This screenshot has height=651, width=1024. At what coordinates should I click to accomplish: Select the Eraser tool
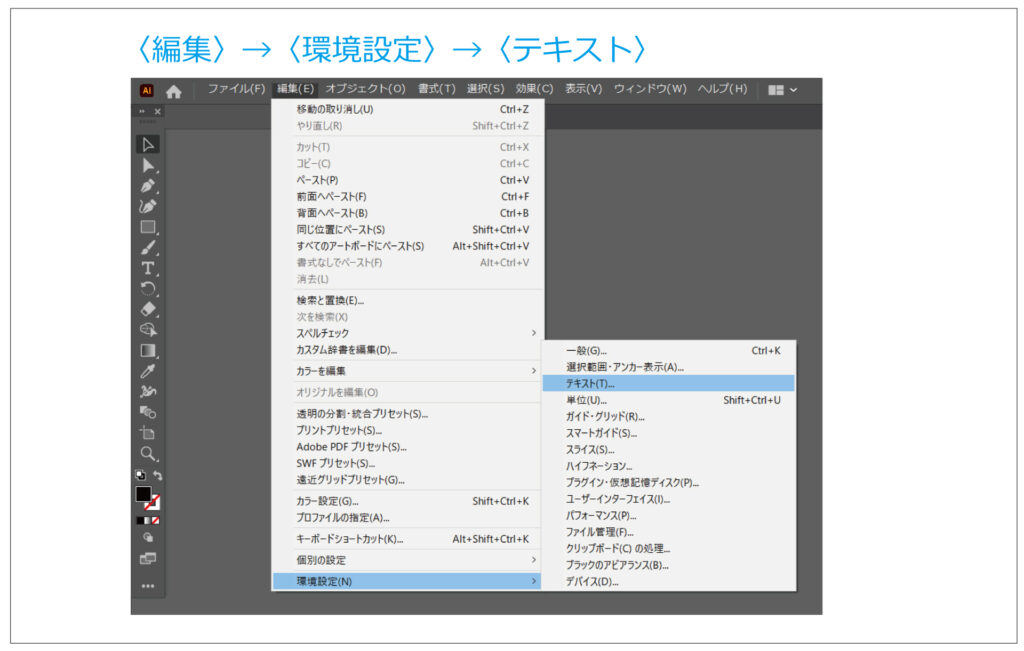(x=148, y=310)
